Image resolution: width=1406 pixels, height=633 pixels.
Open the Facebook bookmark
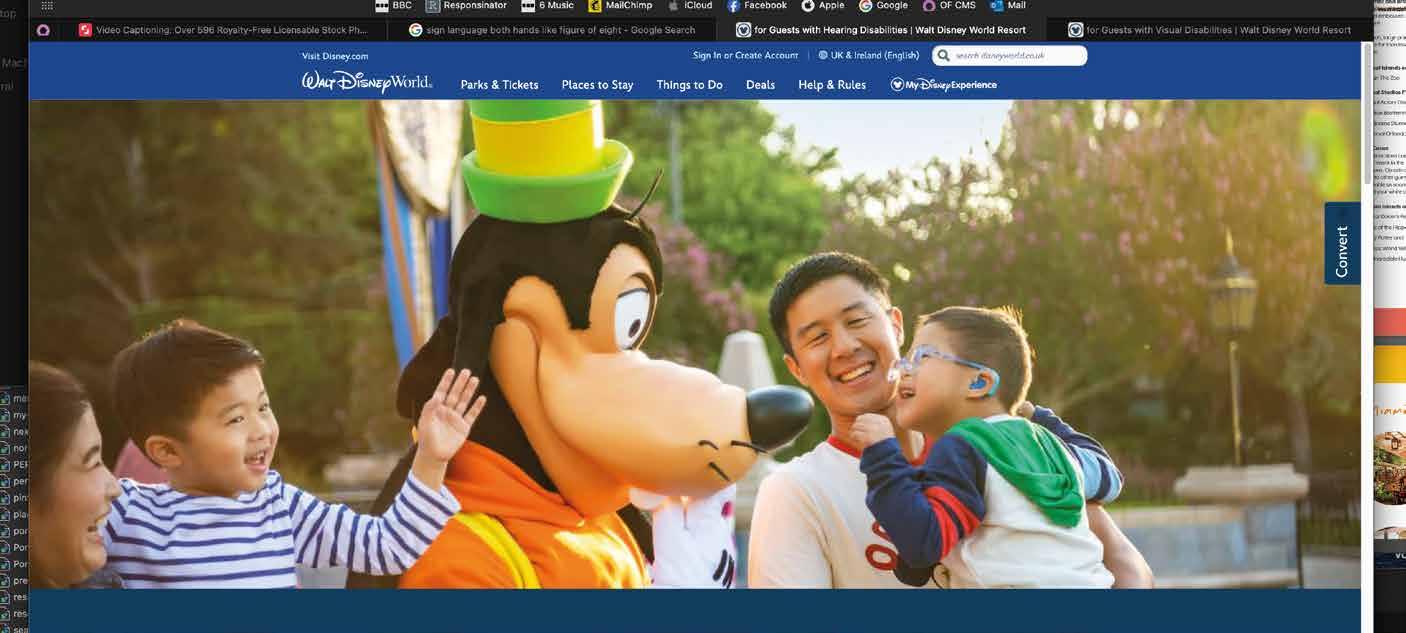(756, 6)
